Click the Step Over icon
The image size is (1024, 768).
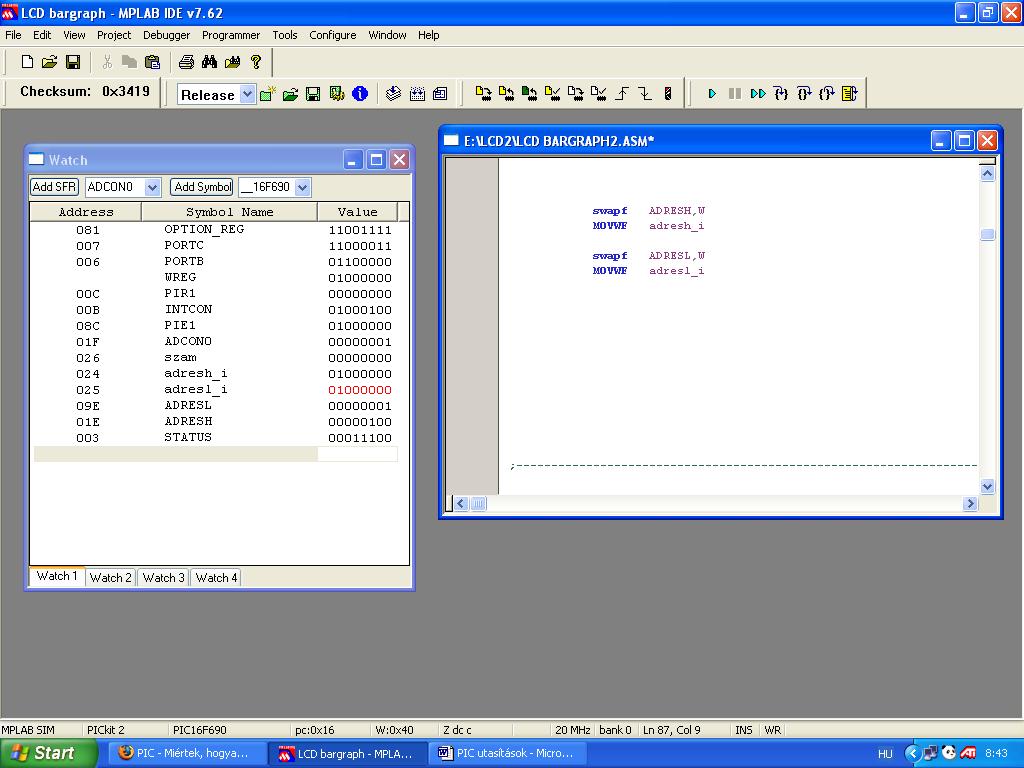point(804,94)
